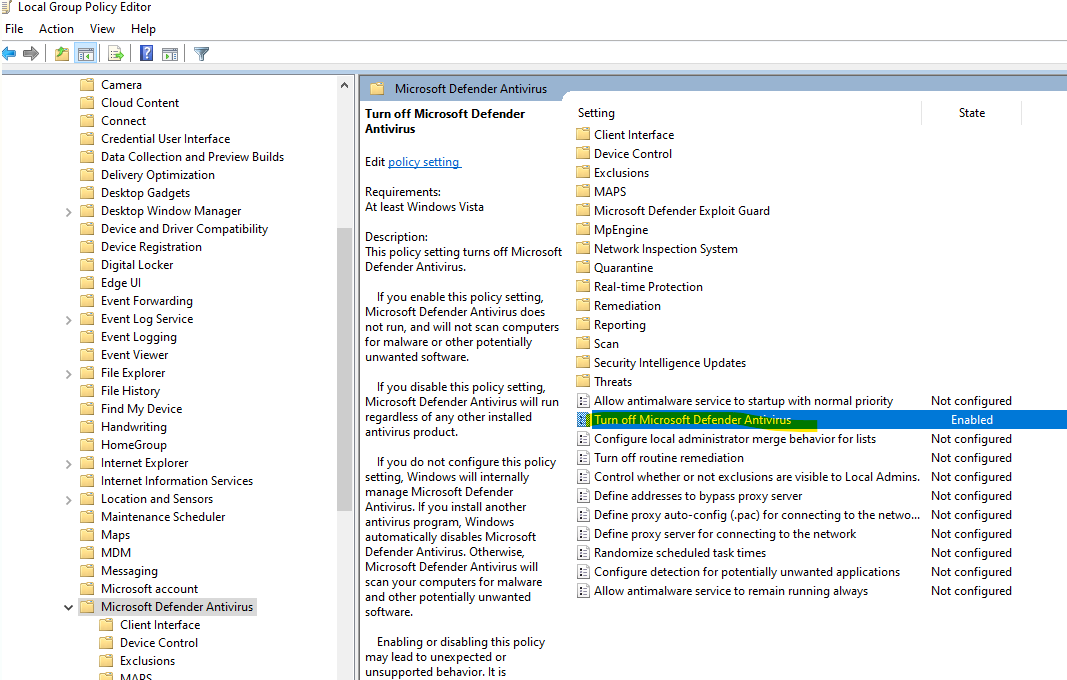Screen dimensions: 1067x680
Task: Open the Action menu
Action: coord(56,29)
